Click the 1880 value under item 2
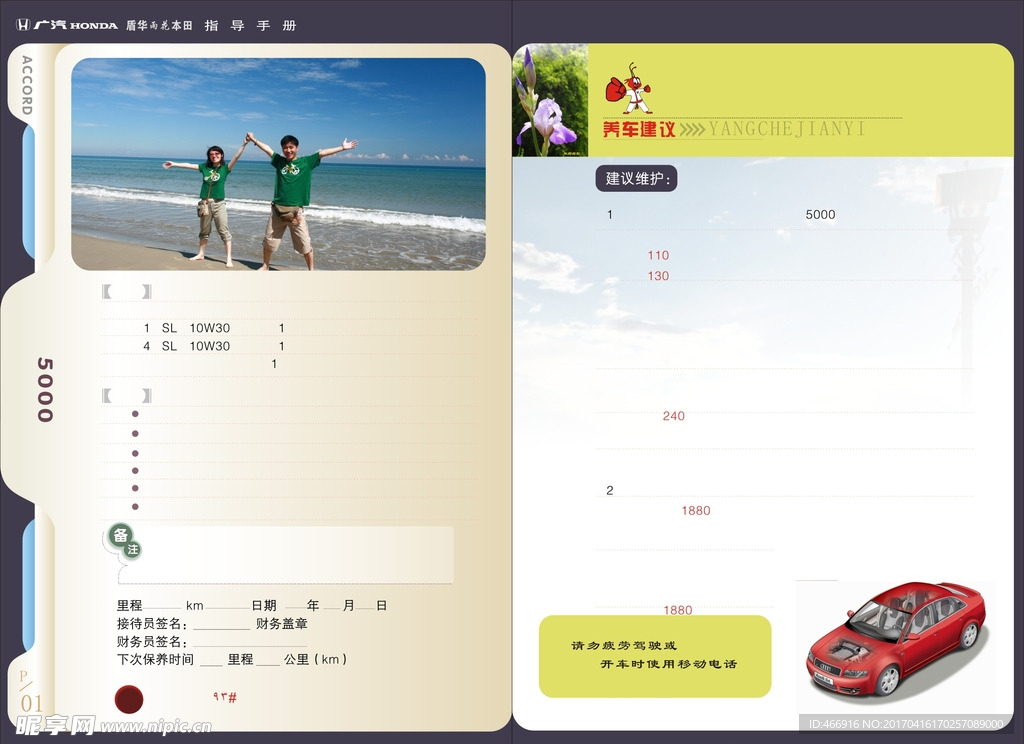Screen dimensions: 1024x744 (x=696, y=511)
